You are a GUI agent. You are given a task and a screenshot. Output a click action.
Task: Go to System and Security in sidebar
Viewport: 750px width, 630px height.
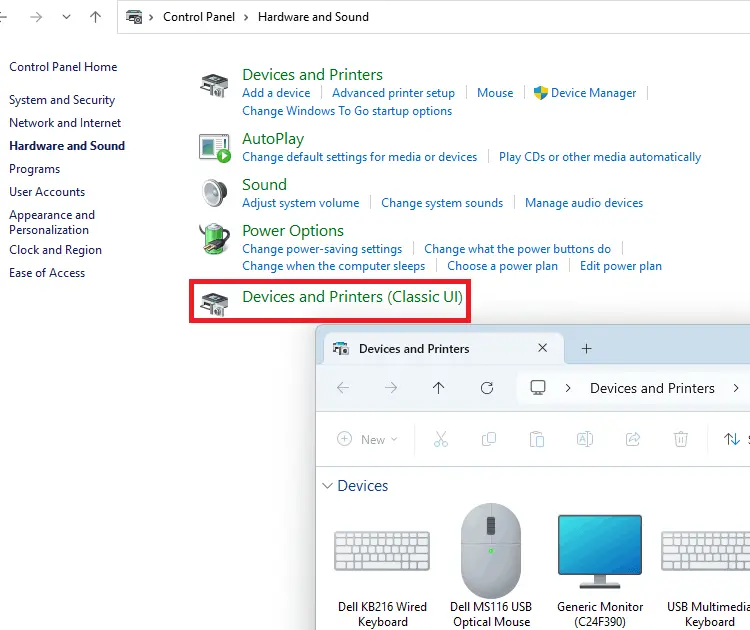[x=62, y=100]
